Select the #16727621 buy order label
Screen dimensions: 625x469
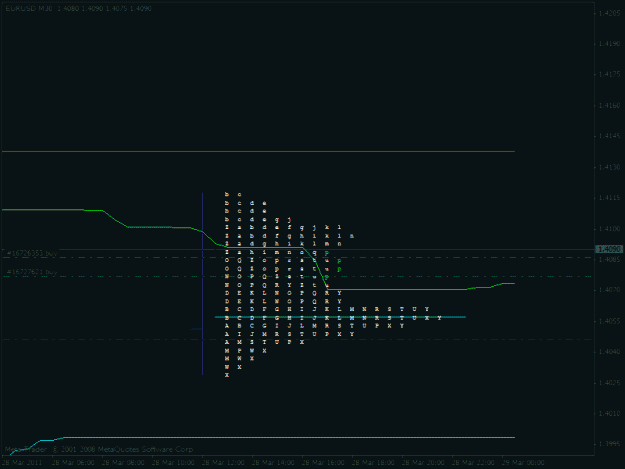(32, 272)
